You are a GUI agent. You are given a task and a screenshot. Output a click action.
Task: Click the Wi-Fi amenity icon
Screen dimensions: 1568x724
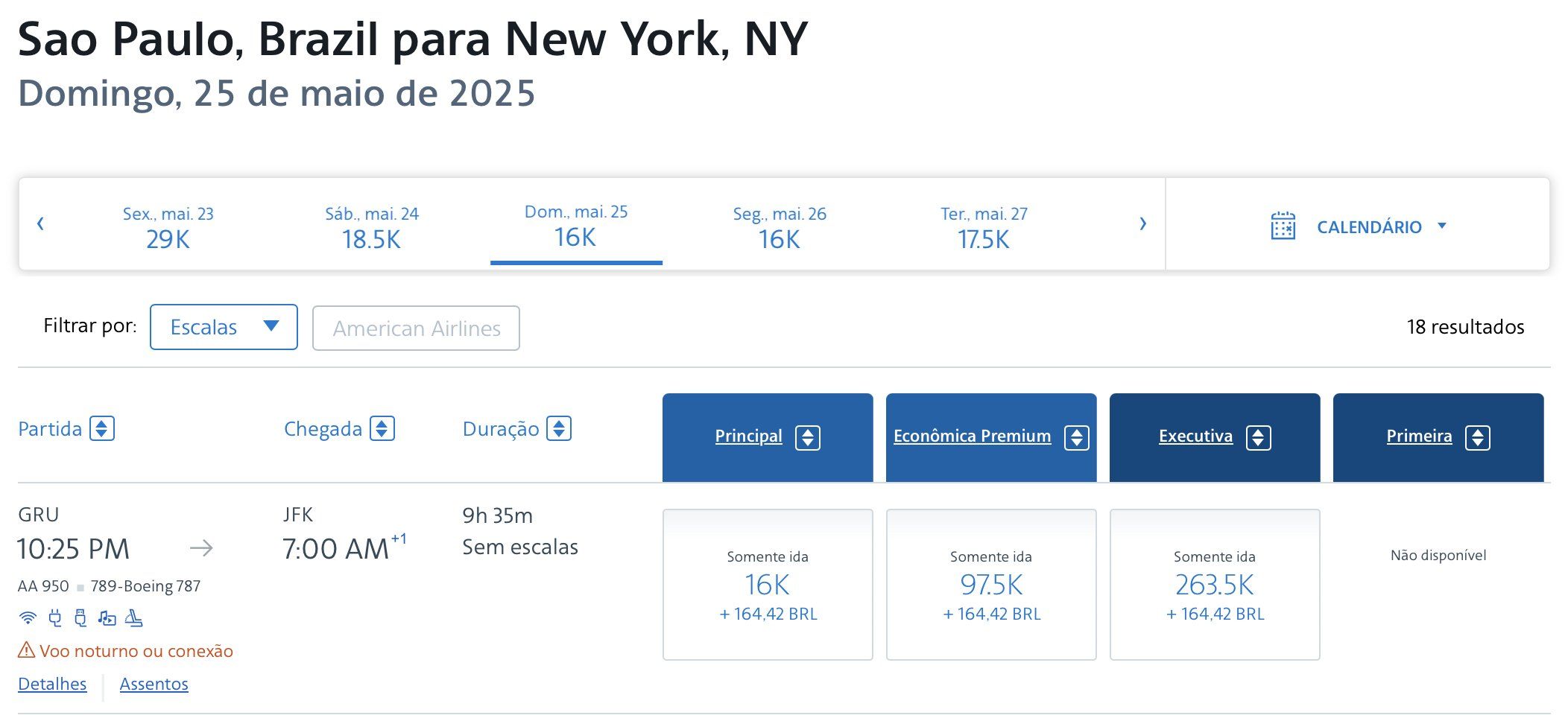(x=28, y=617)
